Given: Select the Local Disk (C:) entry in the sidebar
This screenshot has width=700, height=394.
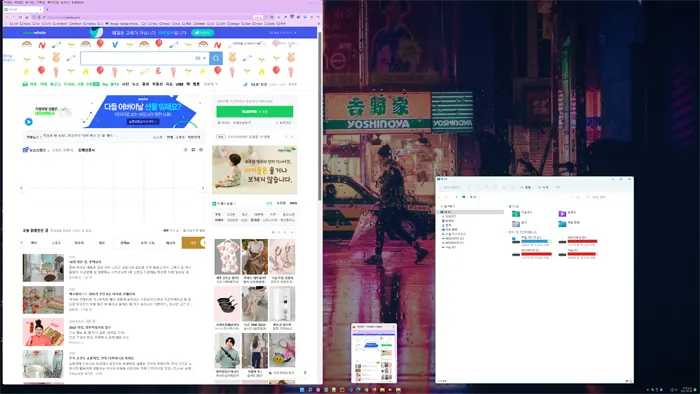Looking at the screenshot, I should [x=454, y=234].
